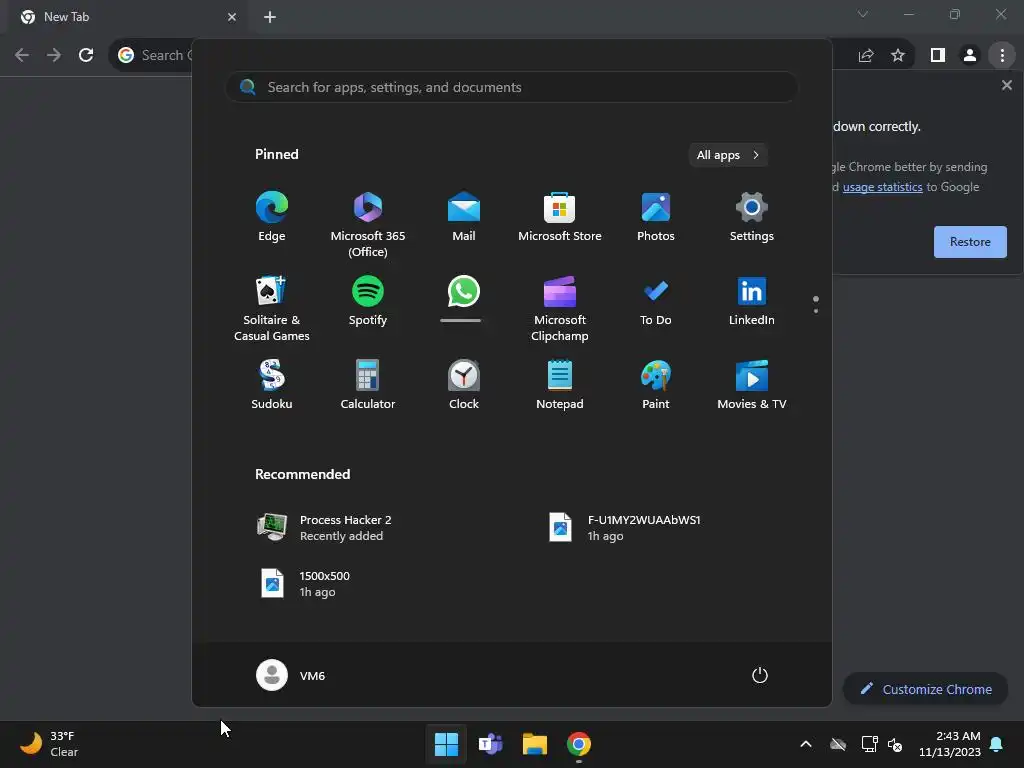
Task: Click the OneDrive cloud tray icon
Action: point(838,744)
